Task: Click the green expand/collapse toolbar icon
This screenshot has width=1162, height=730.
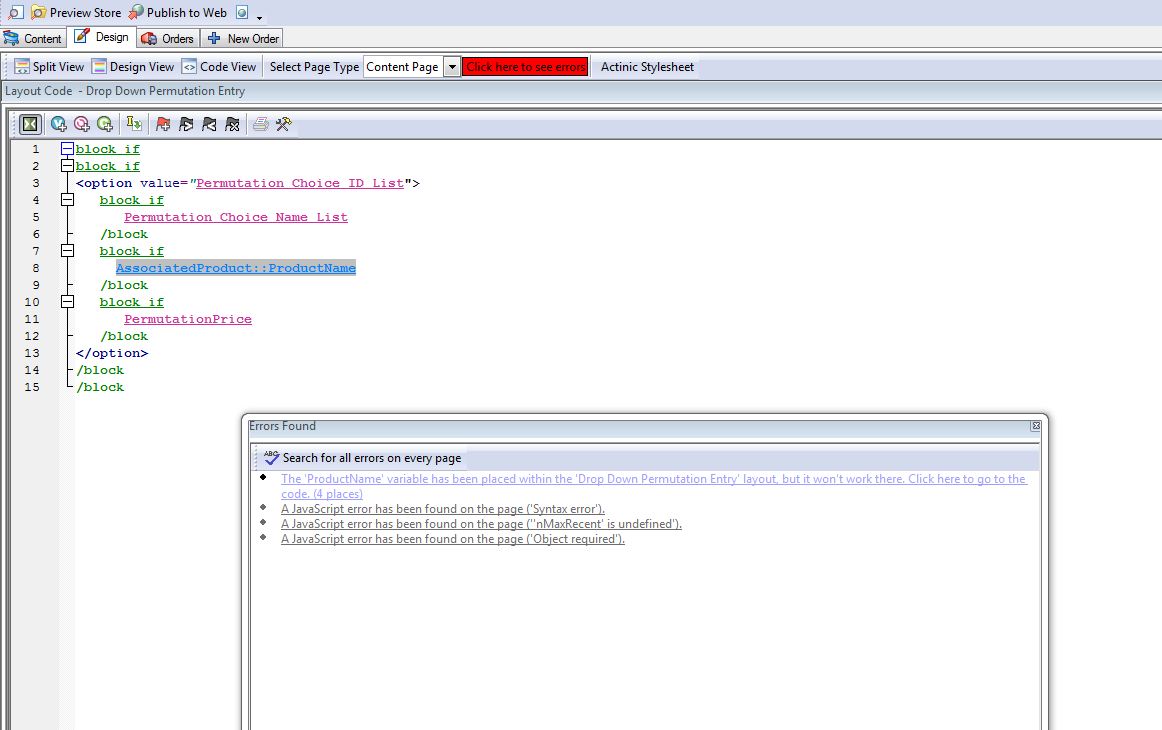Action: (30, 124)
